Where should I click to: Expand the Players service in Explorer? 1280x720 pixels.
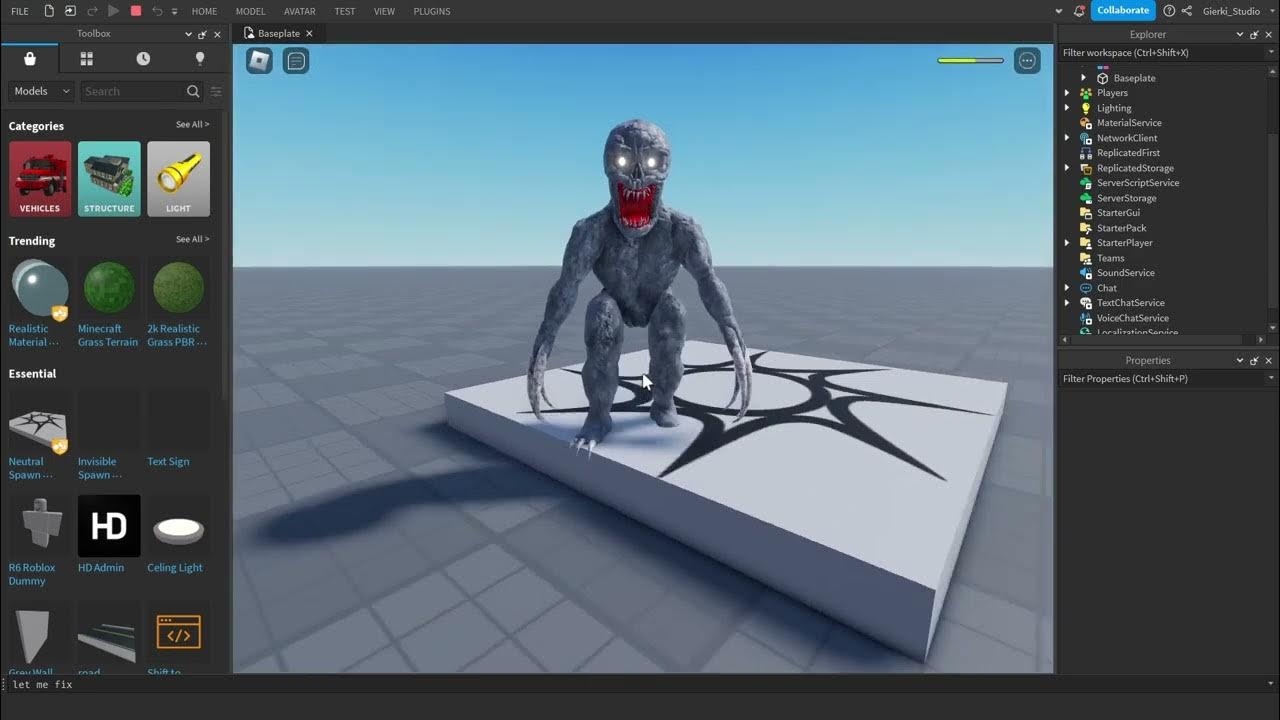(1067, 93)
